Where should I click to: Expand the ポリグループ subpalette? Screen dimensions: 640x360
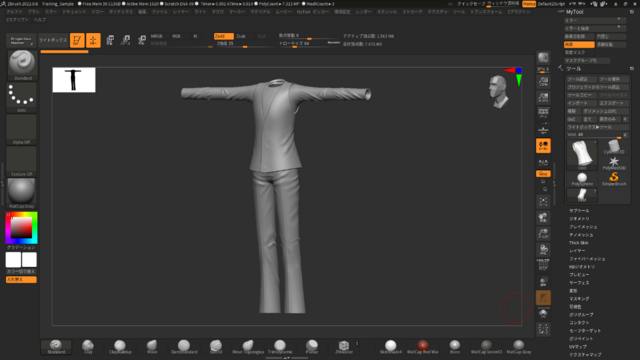tap(581, 315)
